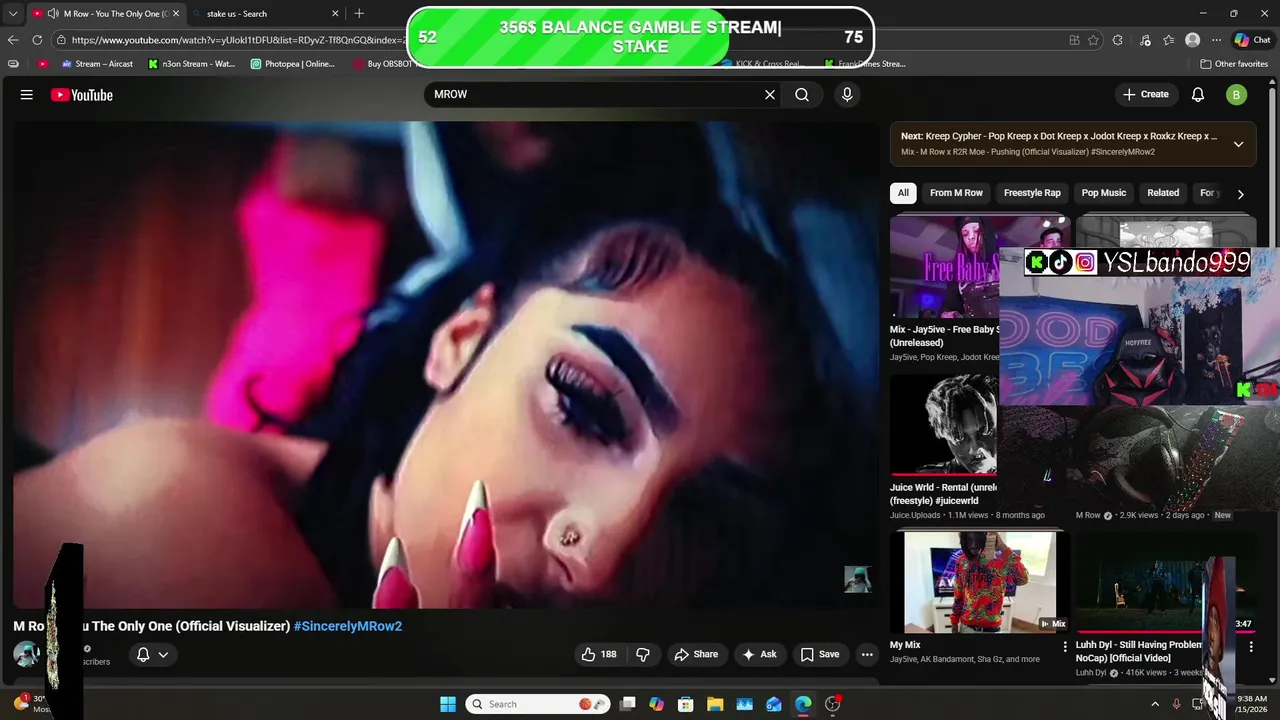Open Stream – Aircast bookmark

(97, 64)
